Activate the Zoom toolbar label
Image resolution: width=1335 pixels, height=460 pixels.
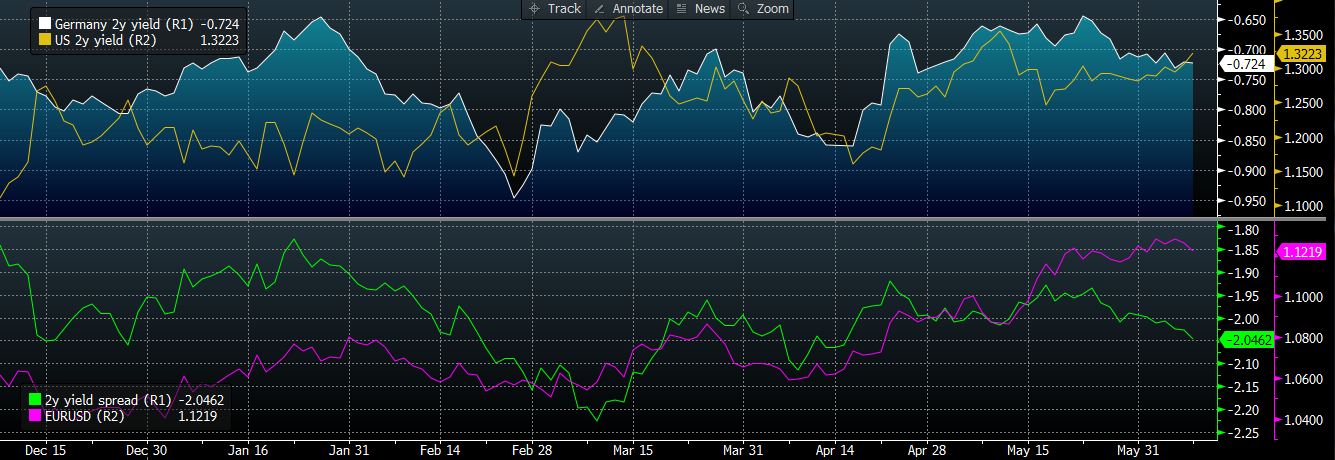[x=772, y=9]
